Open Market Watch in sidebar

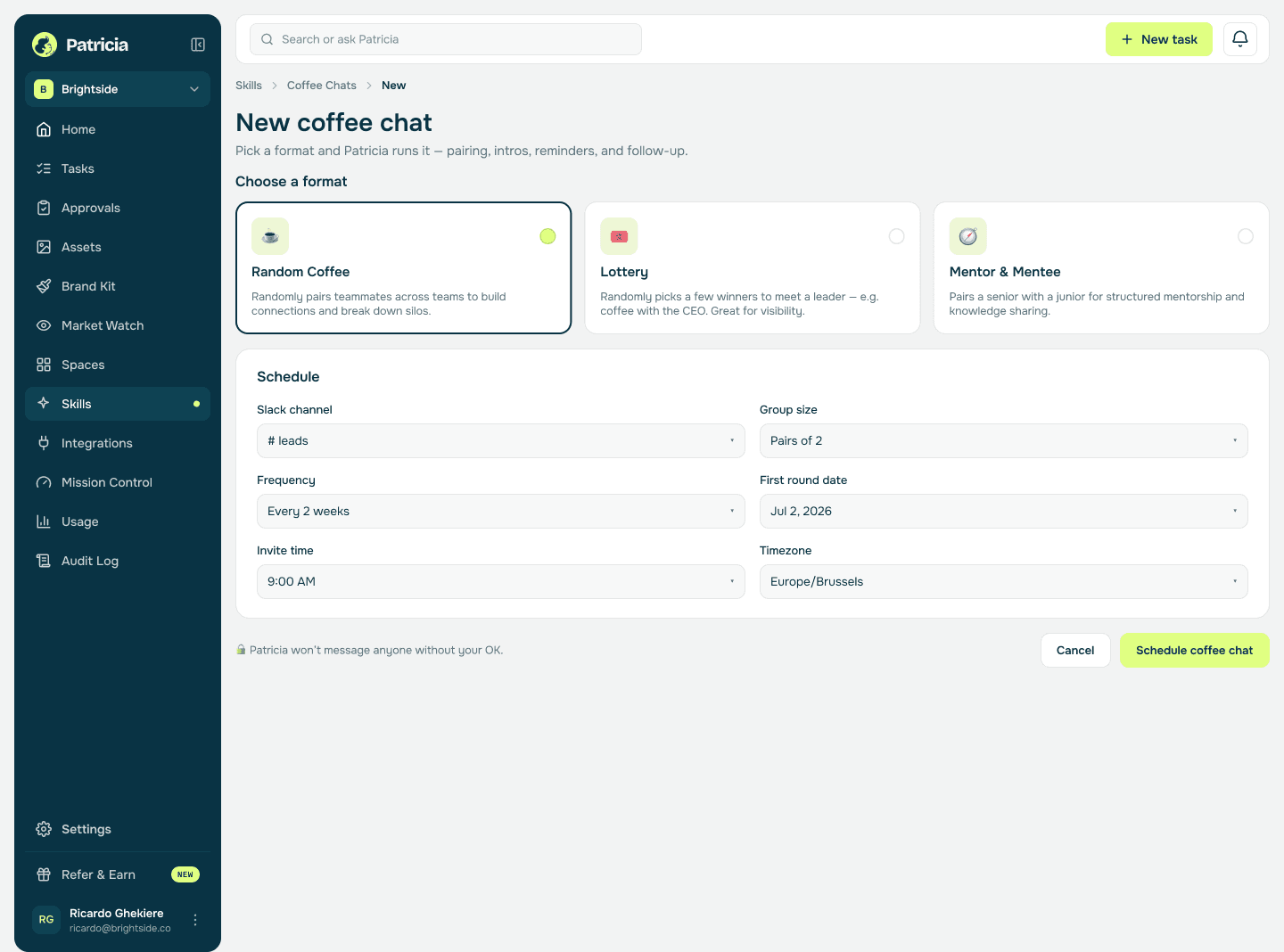coord(118,325)
